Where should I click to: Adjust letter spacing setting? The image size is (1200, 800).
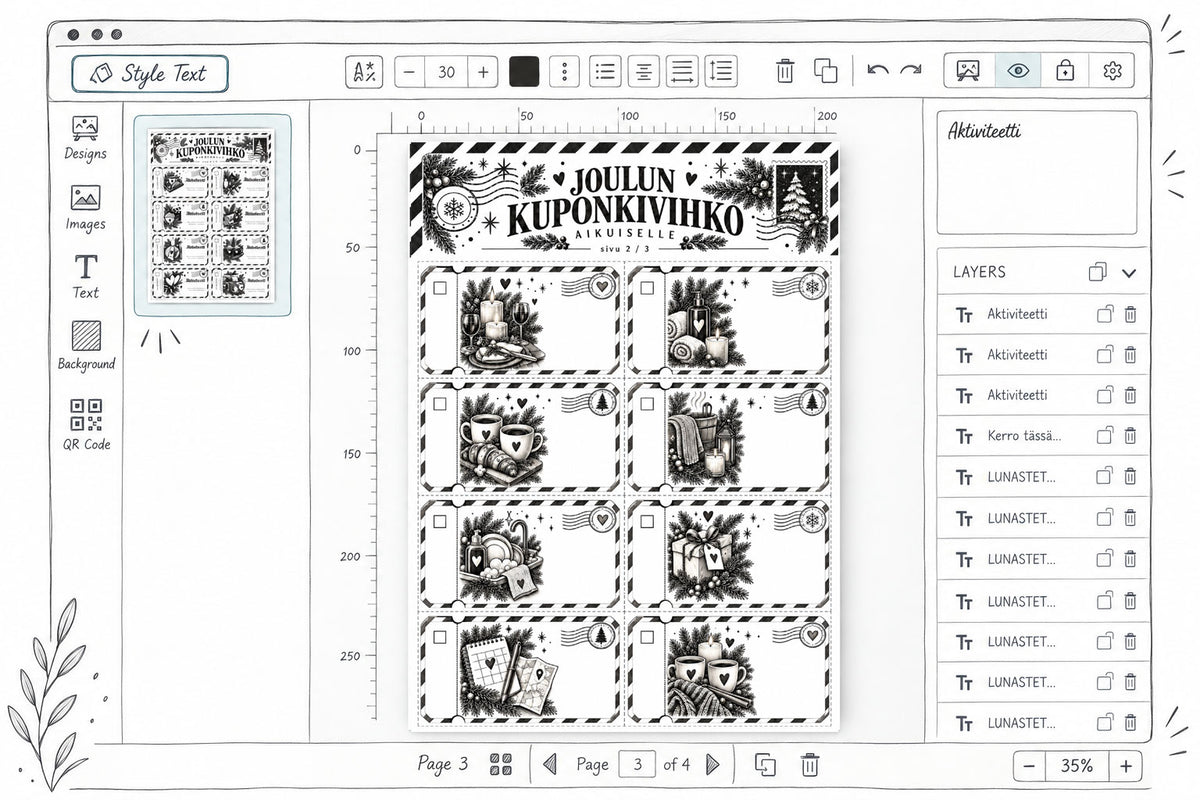click(x=682, y=71)
